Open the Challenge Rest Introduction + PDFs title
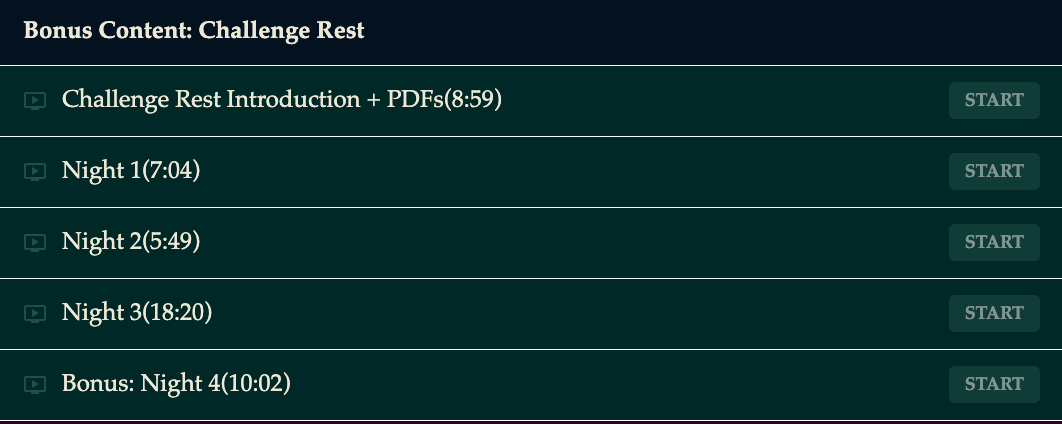Viewport: 1062px width, 424px height. (x=282, y=100)
